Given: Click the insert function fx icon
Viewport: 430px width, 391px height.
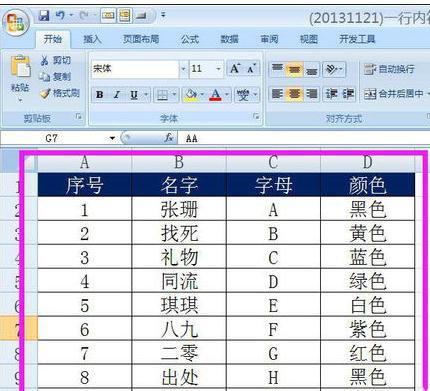Looking at the screenshot, I should click(x=169, y=137).
